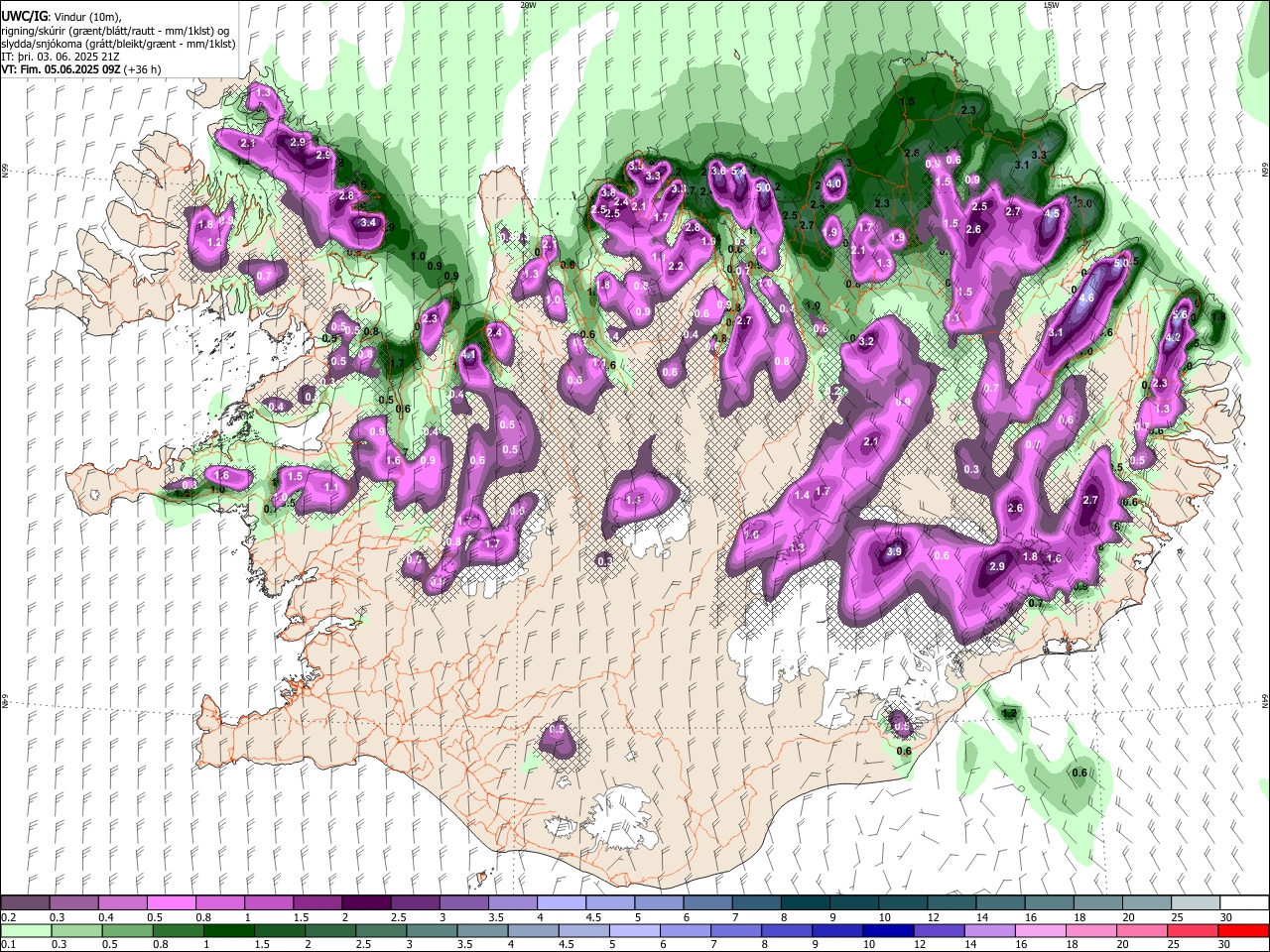Viewport: 1270px width, 952px height.
Task: Select the '4.6' snowfall value on the map
Action: coord(1085,297)
